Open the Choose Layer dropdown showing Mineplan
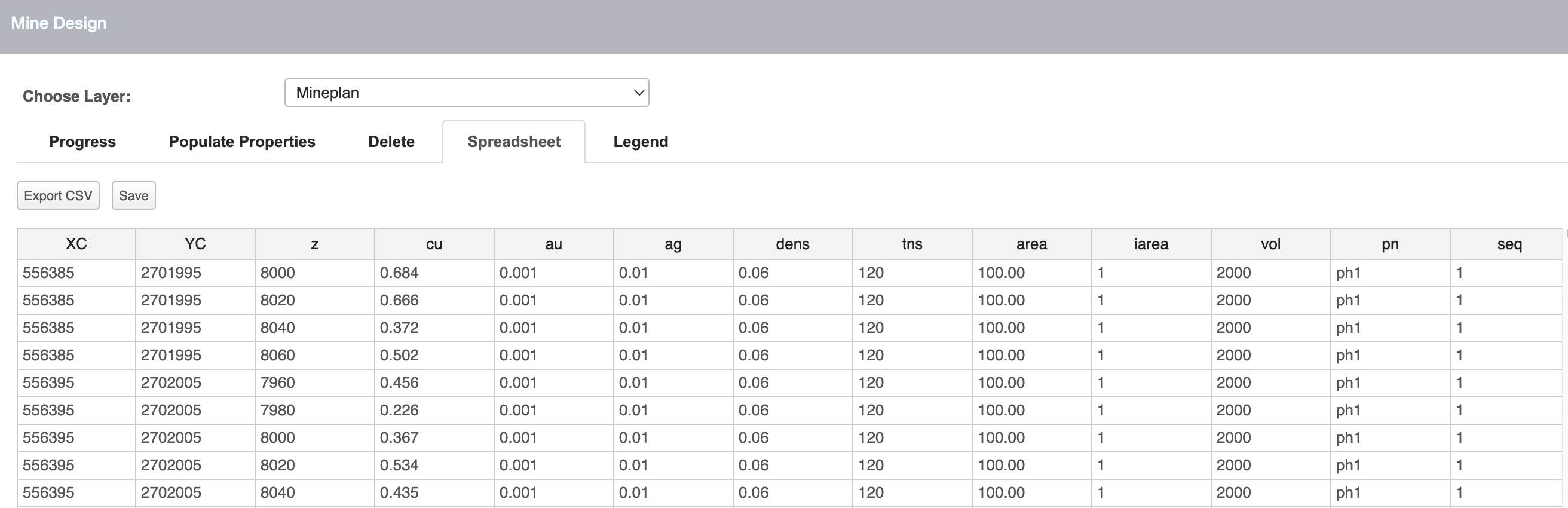Image resolution: width=1568 pixels, height=508 pixels. coord(466,93)
